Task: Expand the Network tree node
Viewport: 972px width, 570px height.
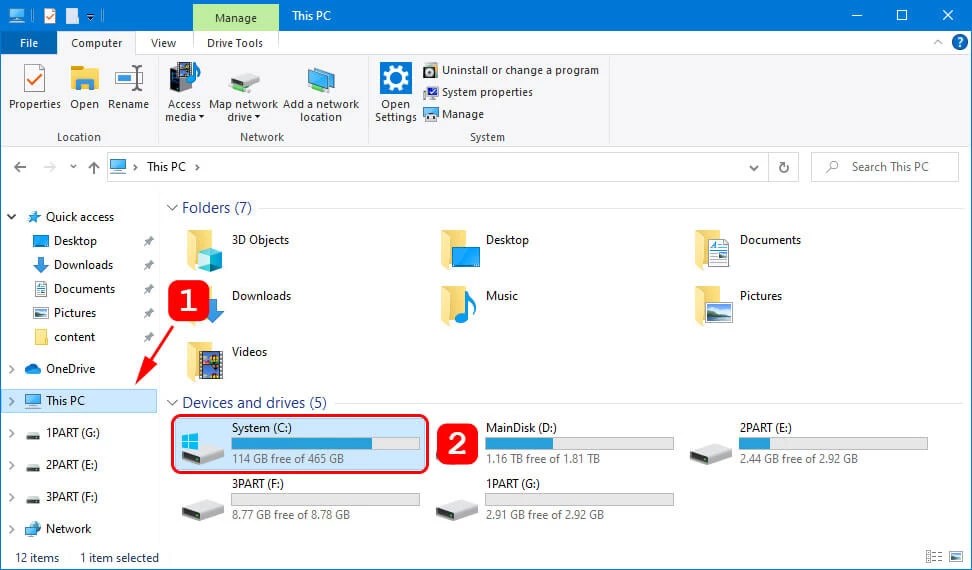Action: [11, 529]
